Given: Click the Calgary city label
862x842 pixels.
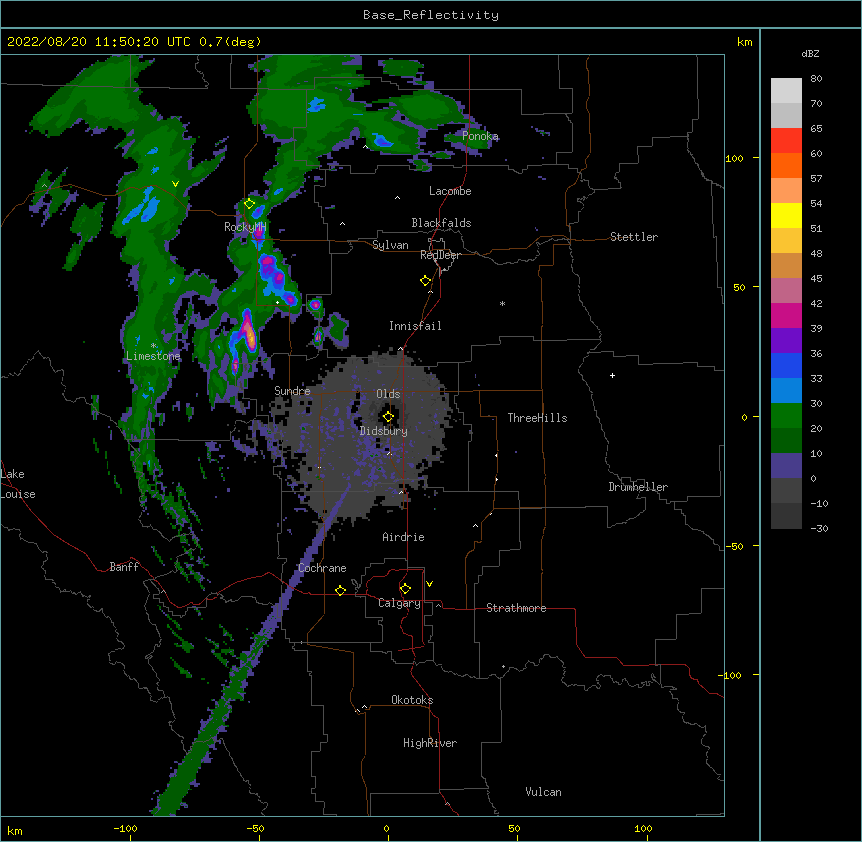Looking at the screenshot, I should click(x=399, y=603).
